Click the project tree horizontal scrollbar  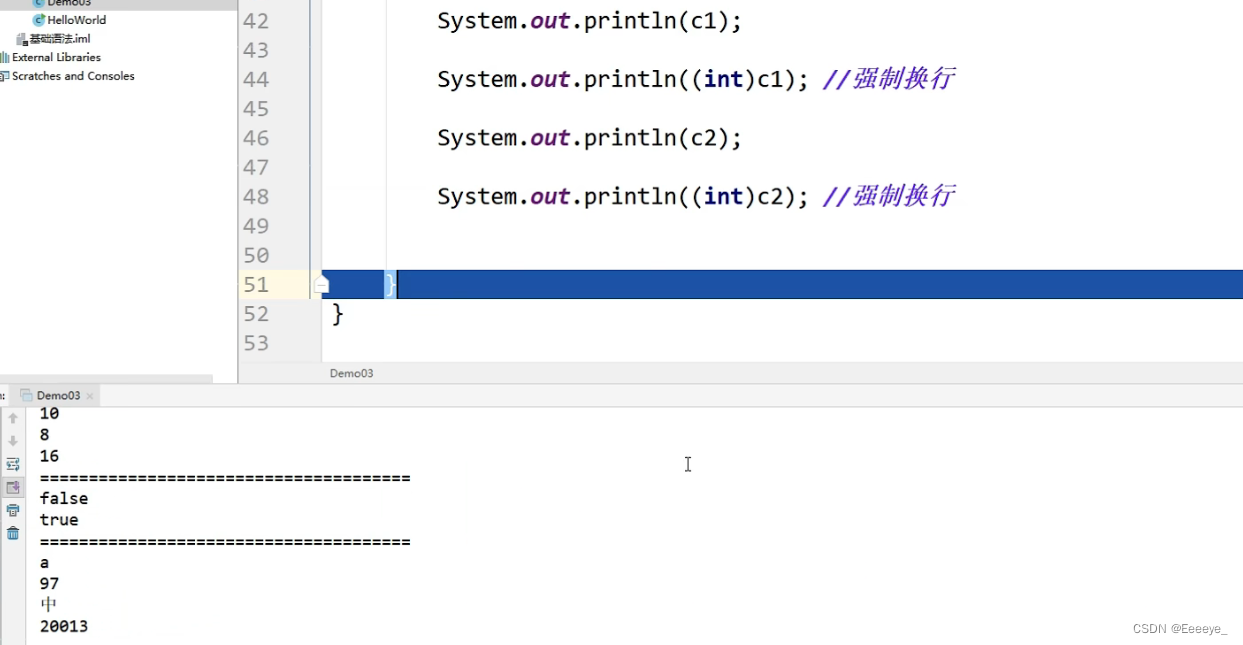click(x=106, y=379)
